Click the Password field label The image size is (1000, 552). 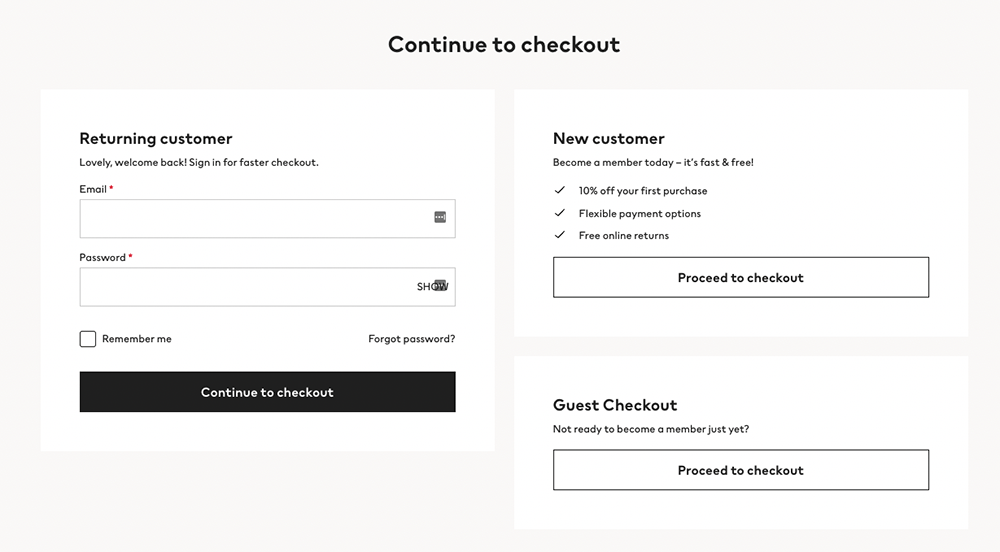point(103,257)
